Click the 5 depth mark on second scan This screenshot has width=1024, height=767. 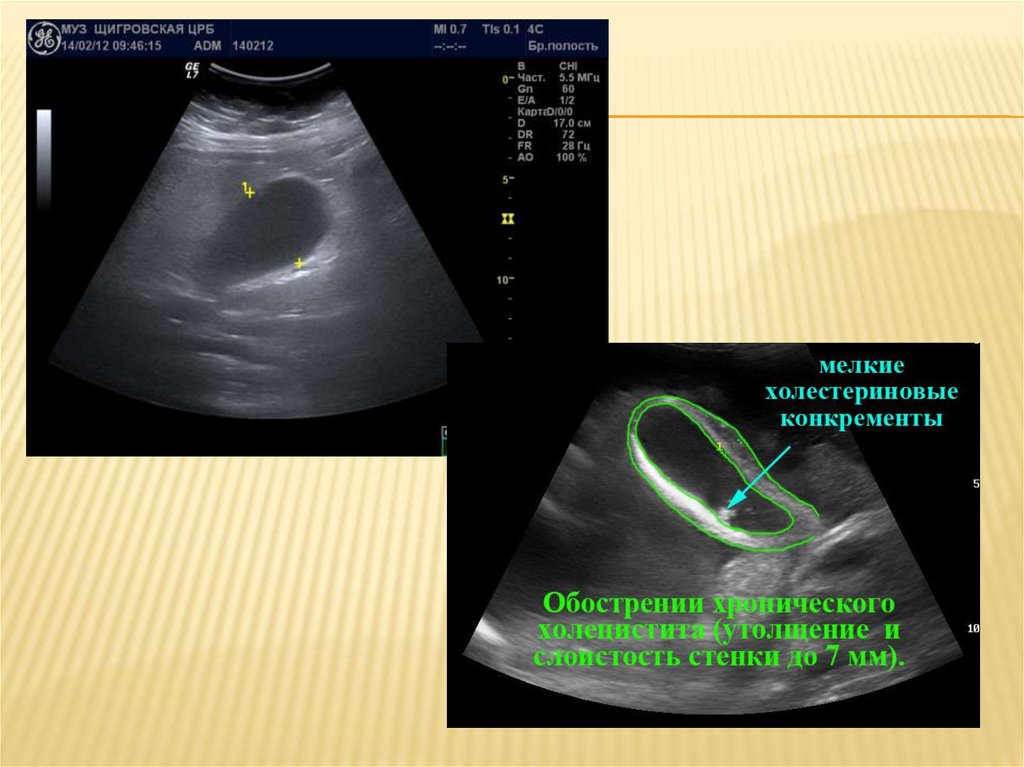pyautogui.click(x=976, y=484)
